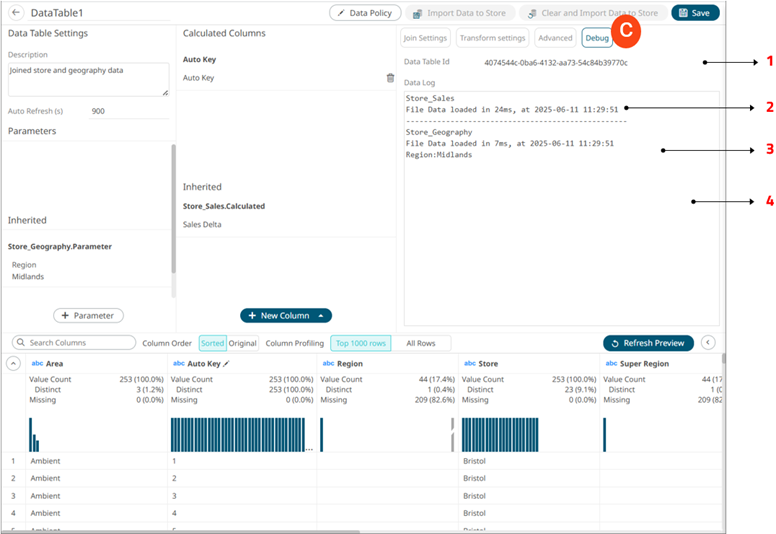The image size is (776, 534).
Task: Collapse the column profiling with the chevron-up icon
Action: coord(14,364)
